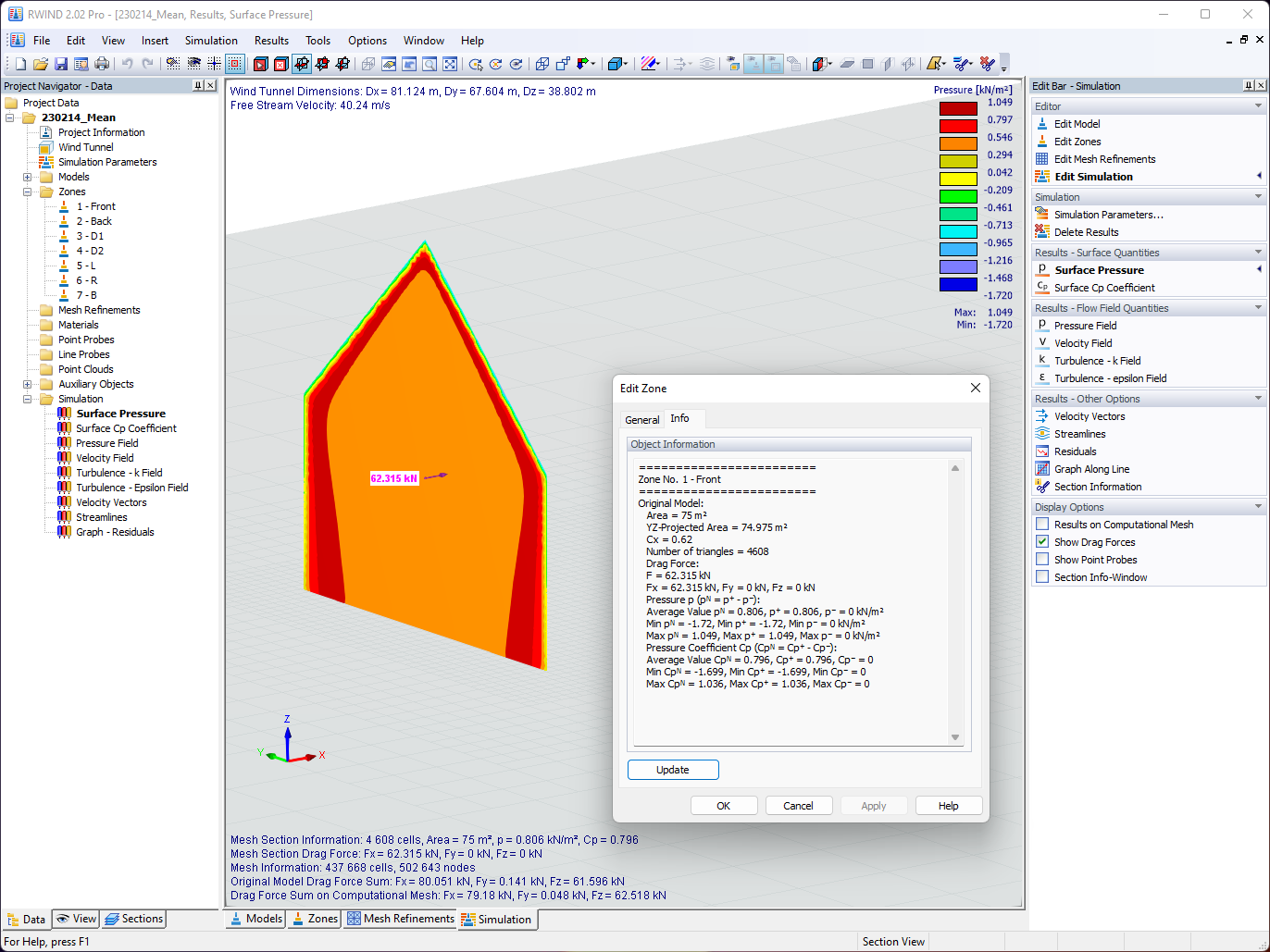Screen dimensions: 1270x952
Task: Select Surface Cp Coefficient in the Edit Bar
Action: pos(1104,288)
